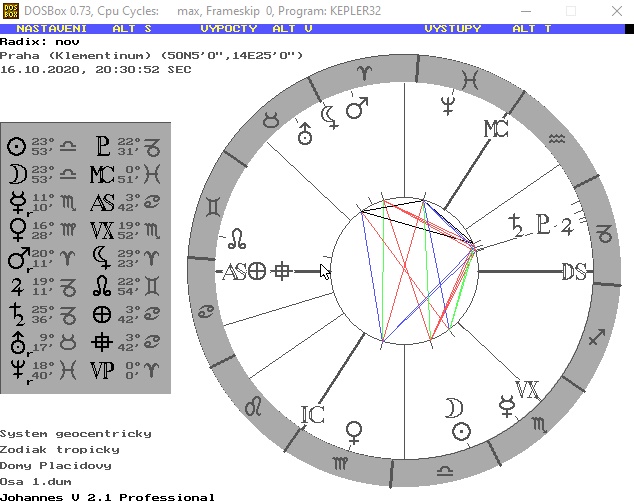Click the Sun symbol in the planet table
Screen dimensions: 634x502
[x=17, y=146]
